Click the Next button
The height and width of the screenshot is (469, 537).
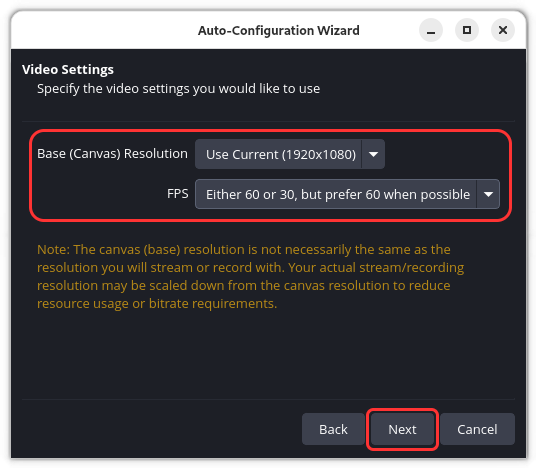point(402,429)
